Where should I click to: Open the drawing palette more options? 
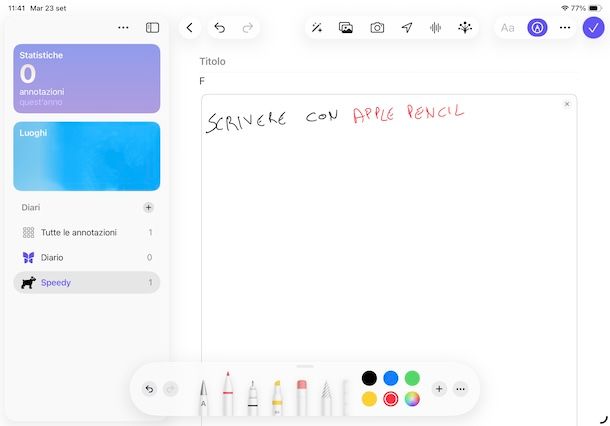point(460,389)
